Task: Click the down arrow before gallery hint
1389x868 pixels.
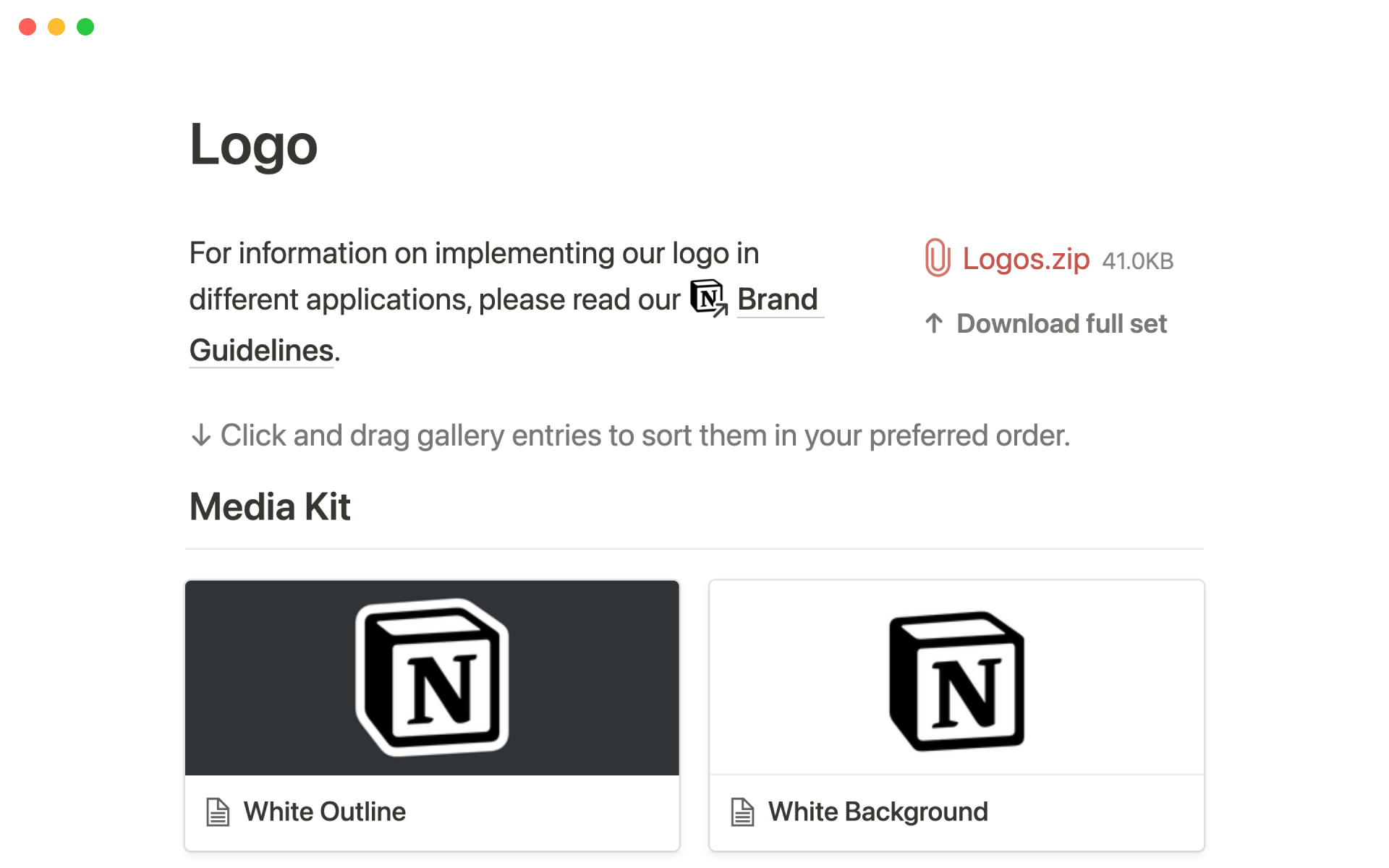Action: point(200,435)
